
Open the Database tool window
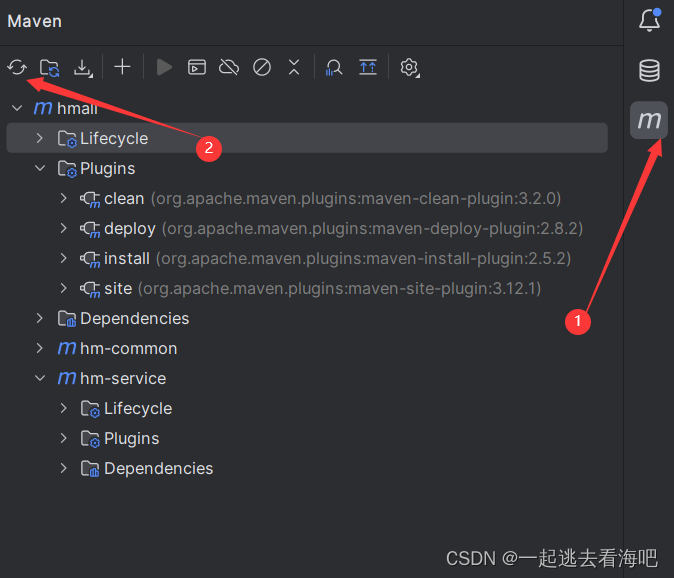click(x=649, y=70)
